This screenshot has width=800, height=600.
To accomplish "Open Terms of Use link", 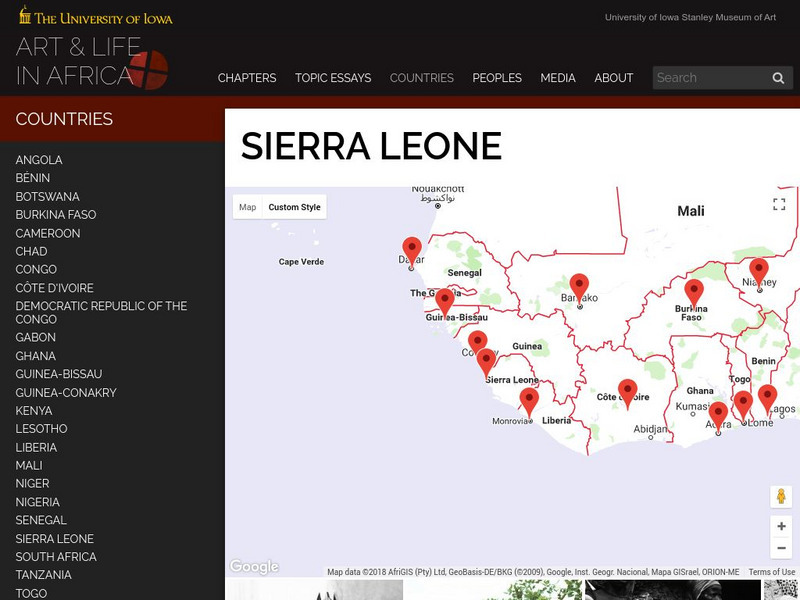I will tap(771, 572).
